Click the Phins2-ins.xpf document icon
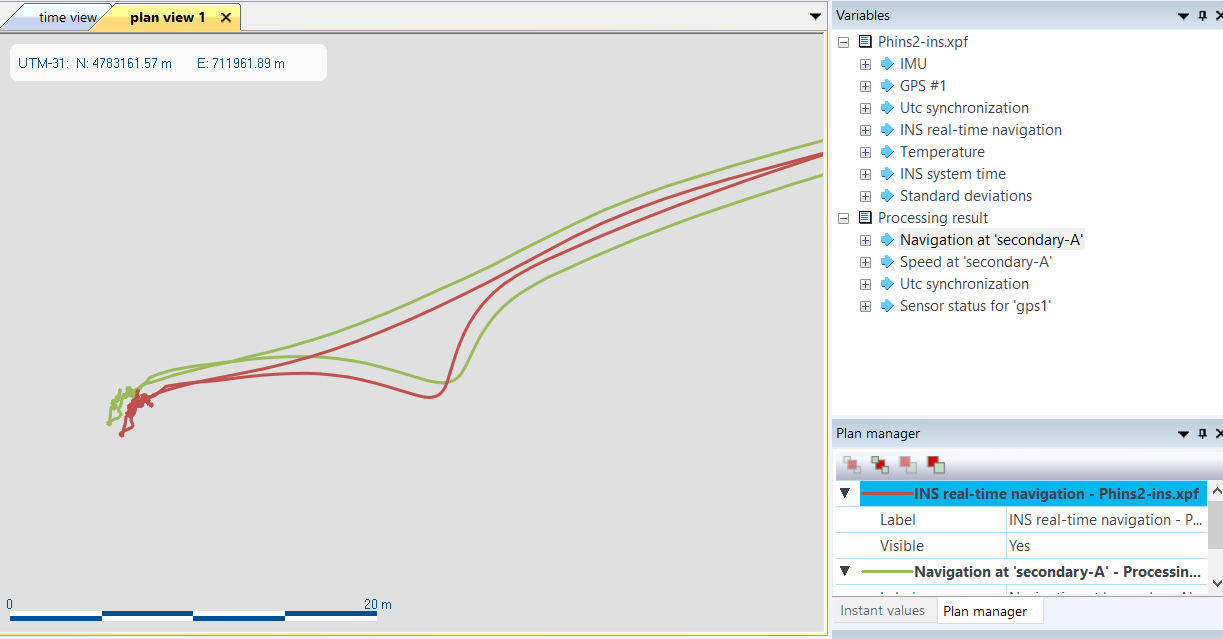1223x639 pixels. click(865, 42)
